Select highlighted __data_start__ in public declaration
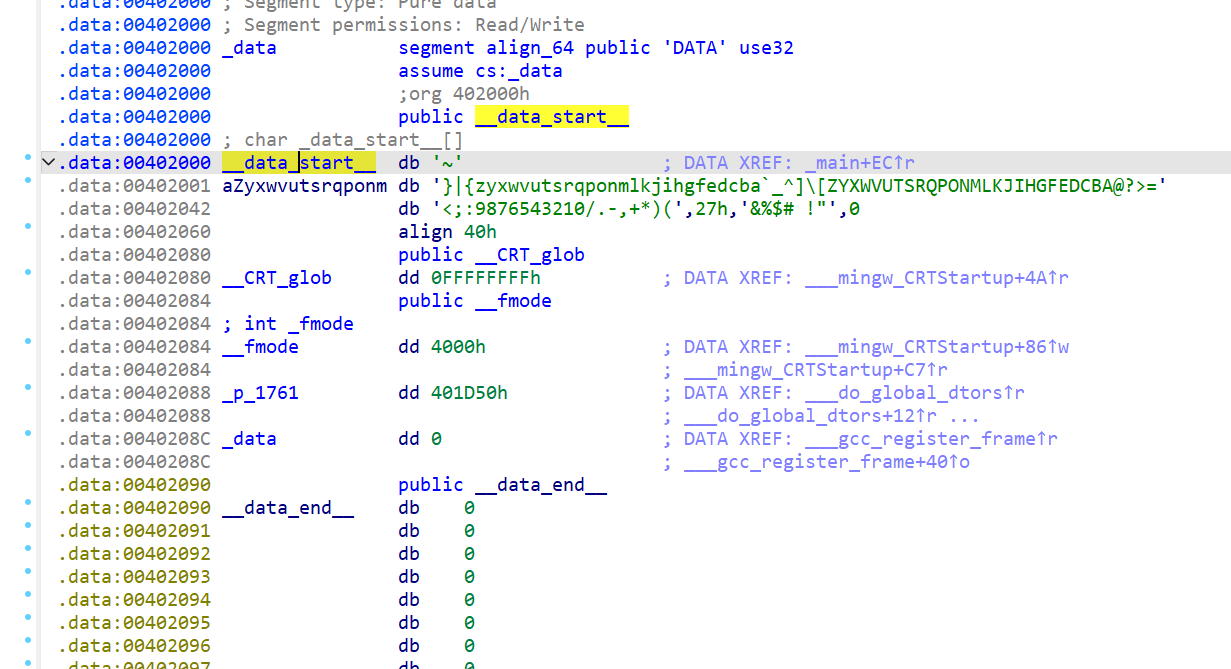This screenshot has width=1231, height=669. point(552,117)
